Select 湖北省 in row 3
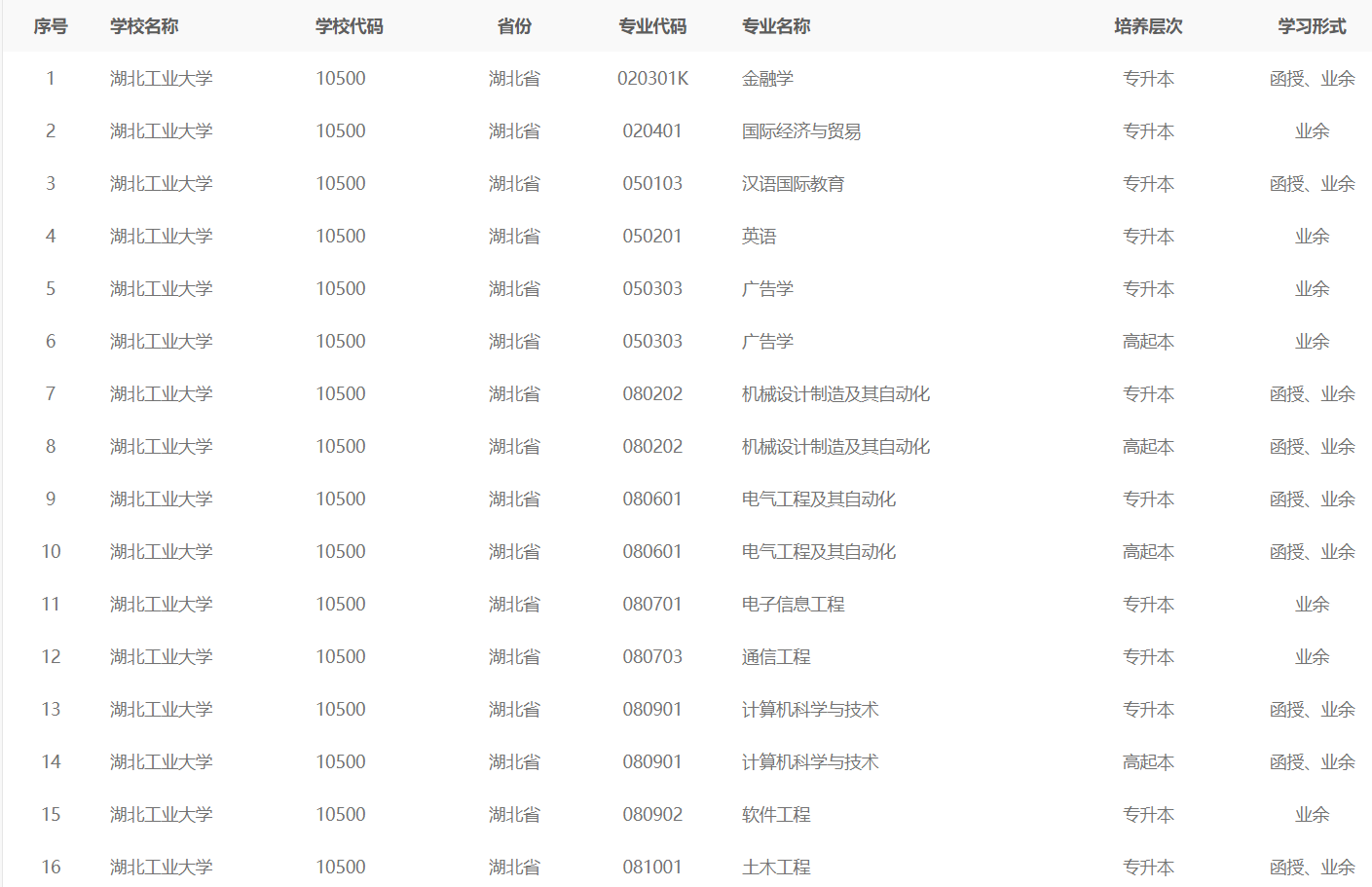The image size is (1372, 887). [514, 184]
